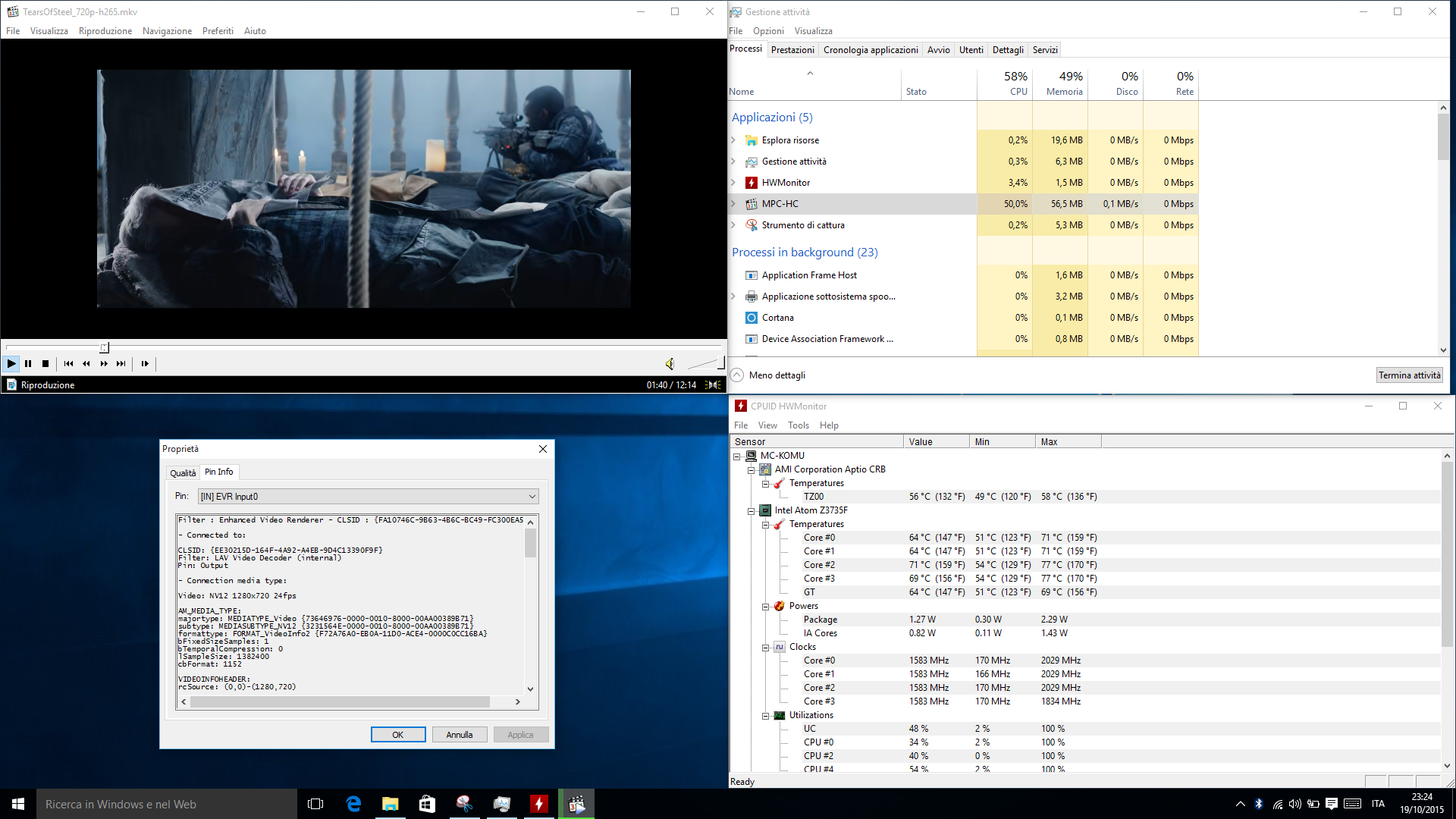Stop video playback in MPC-HC

point(45,364)
